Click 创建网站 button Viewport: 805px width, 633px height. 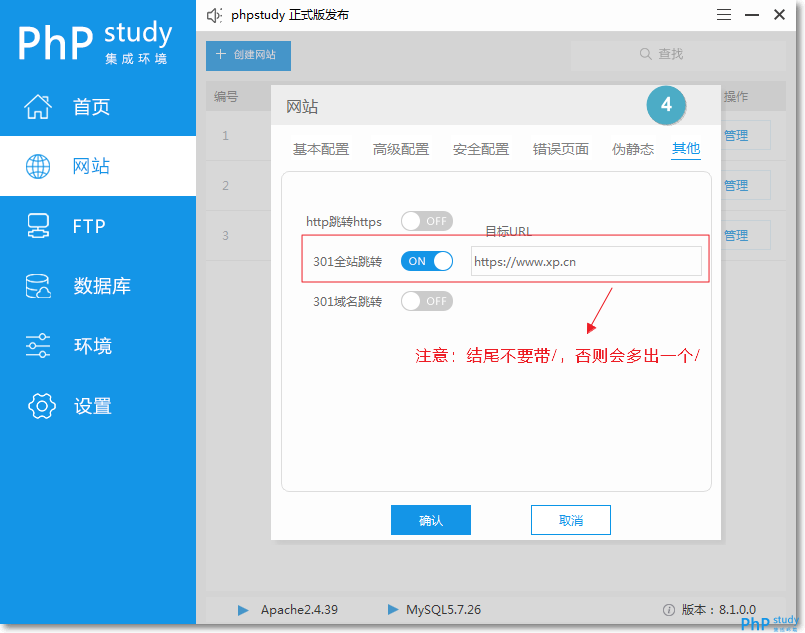click(x=248, y=55)
